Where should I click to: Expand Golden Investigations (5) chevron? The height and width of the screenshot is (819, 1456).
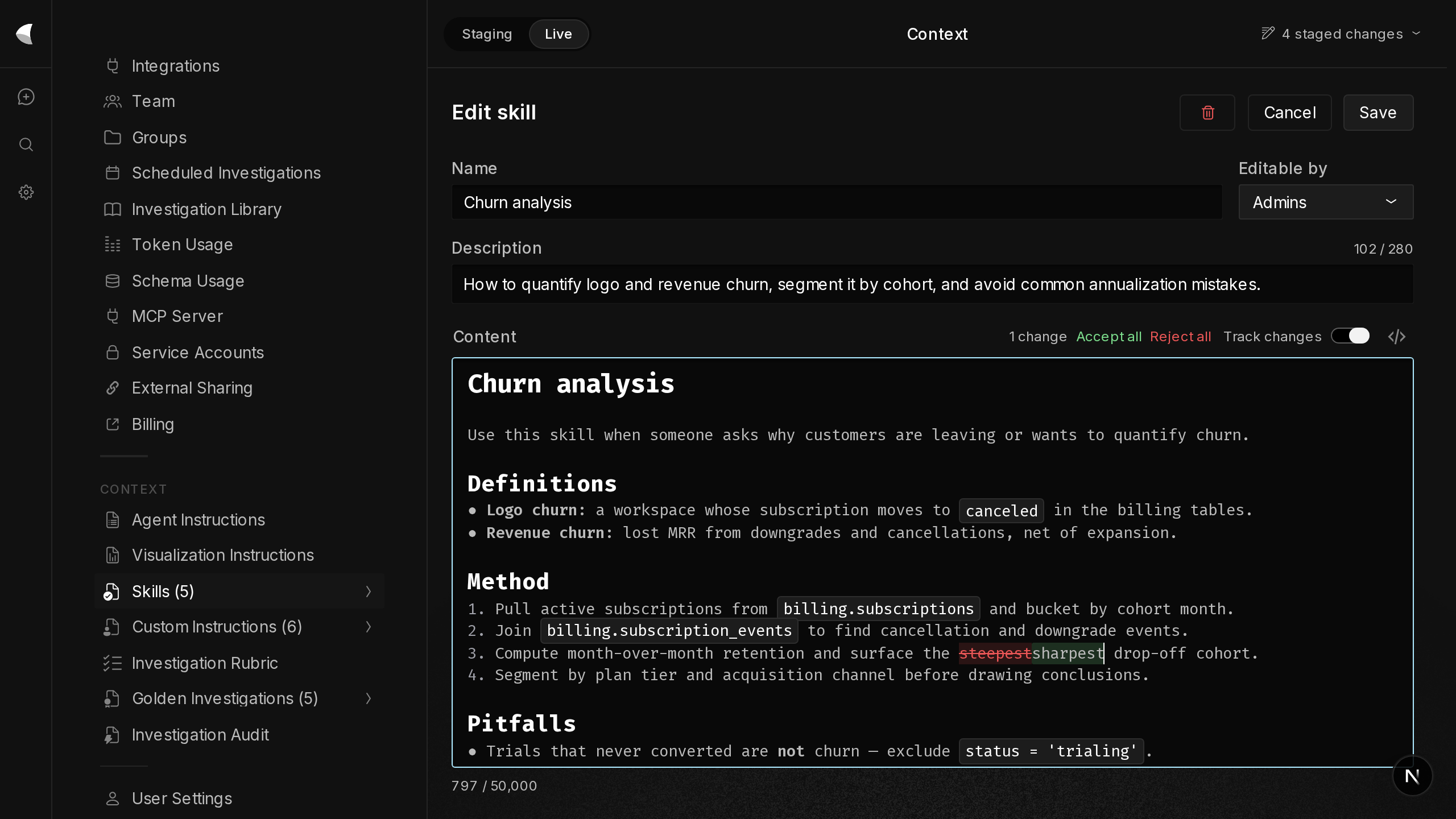click(x=369, y=698)
